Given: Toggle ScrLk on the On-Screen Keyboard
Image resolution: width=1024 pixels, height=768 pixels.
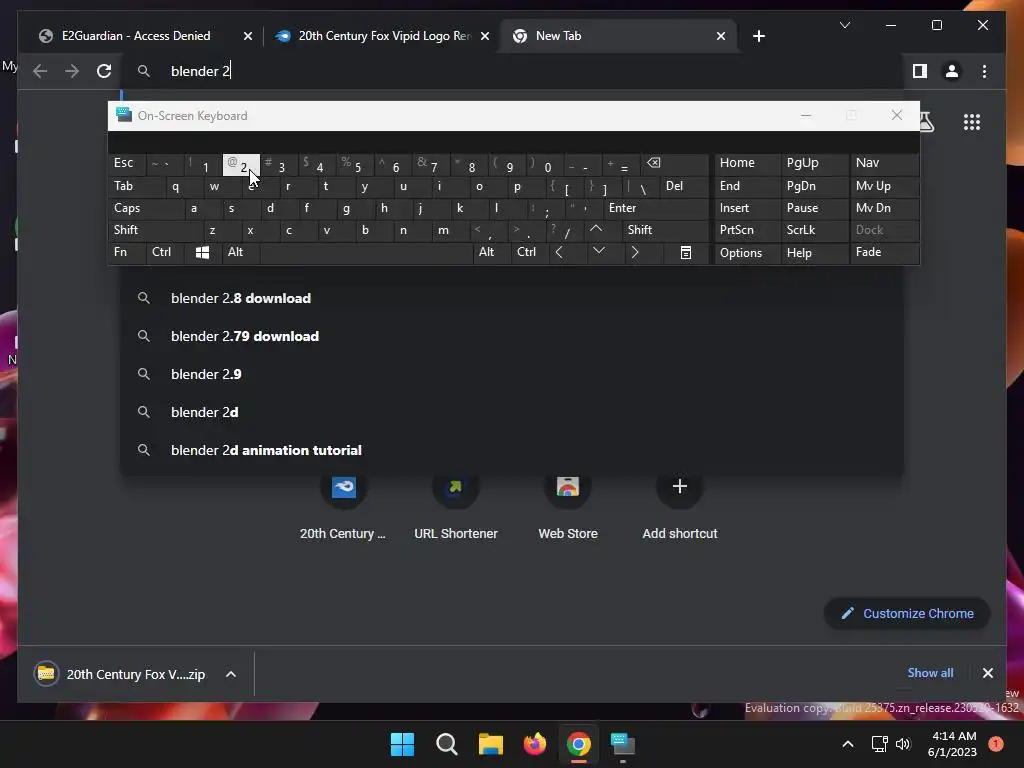Looking at the screenshot, I should pyautogui.click(x=815, y=230).
